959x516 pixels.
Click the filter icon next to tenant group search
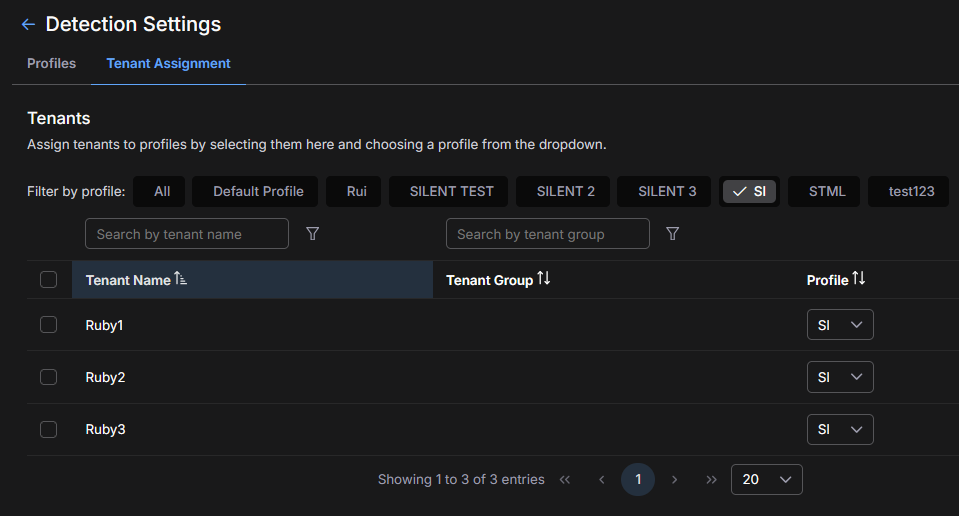673,233
